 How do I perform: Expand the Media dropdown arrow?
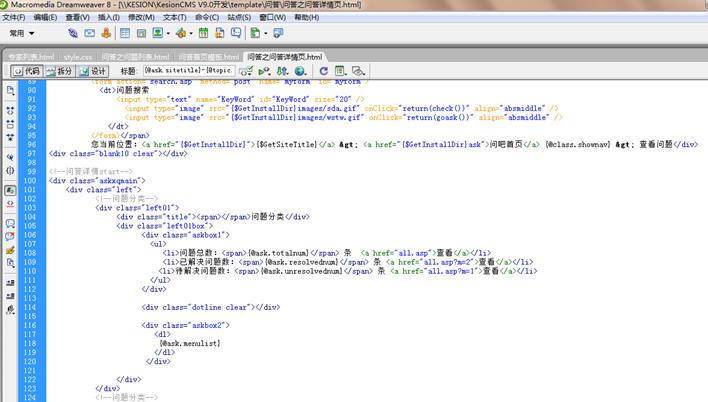(x=191, y=33)
